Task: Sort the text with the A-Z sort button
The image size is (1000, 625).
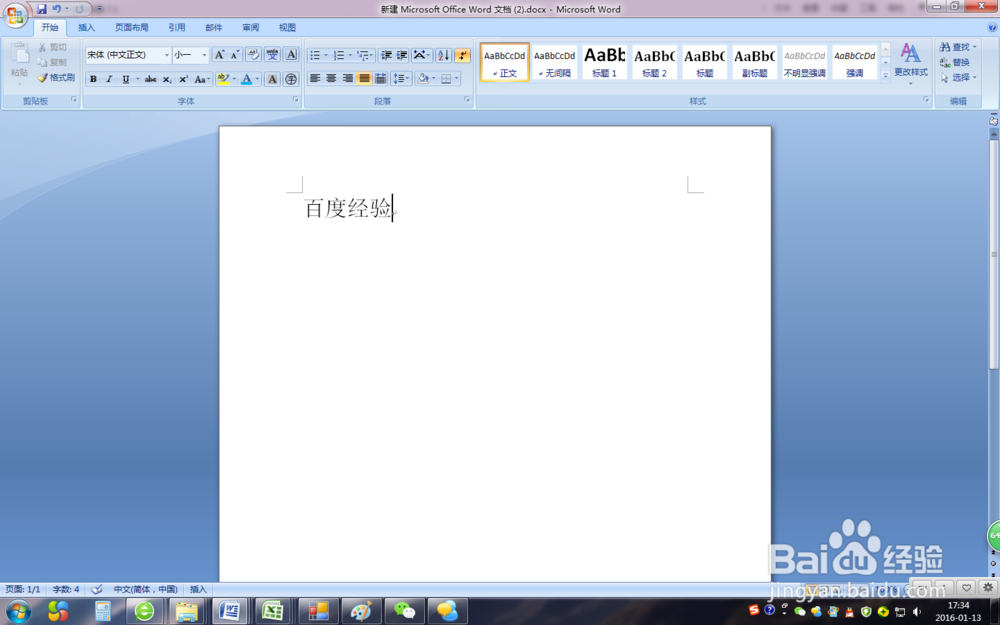Action: click(x=443, y=55)
